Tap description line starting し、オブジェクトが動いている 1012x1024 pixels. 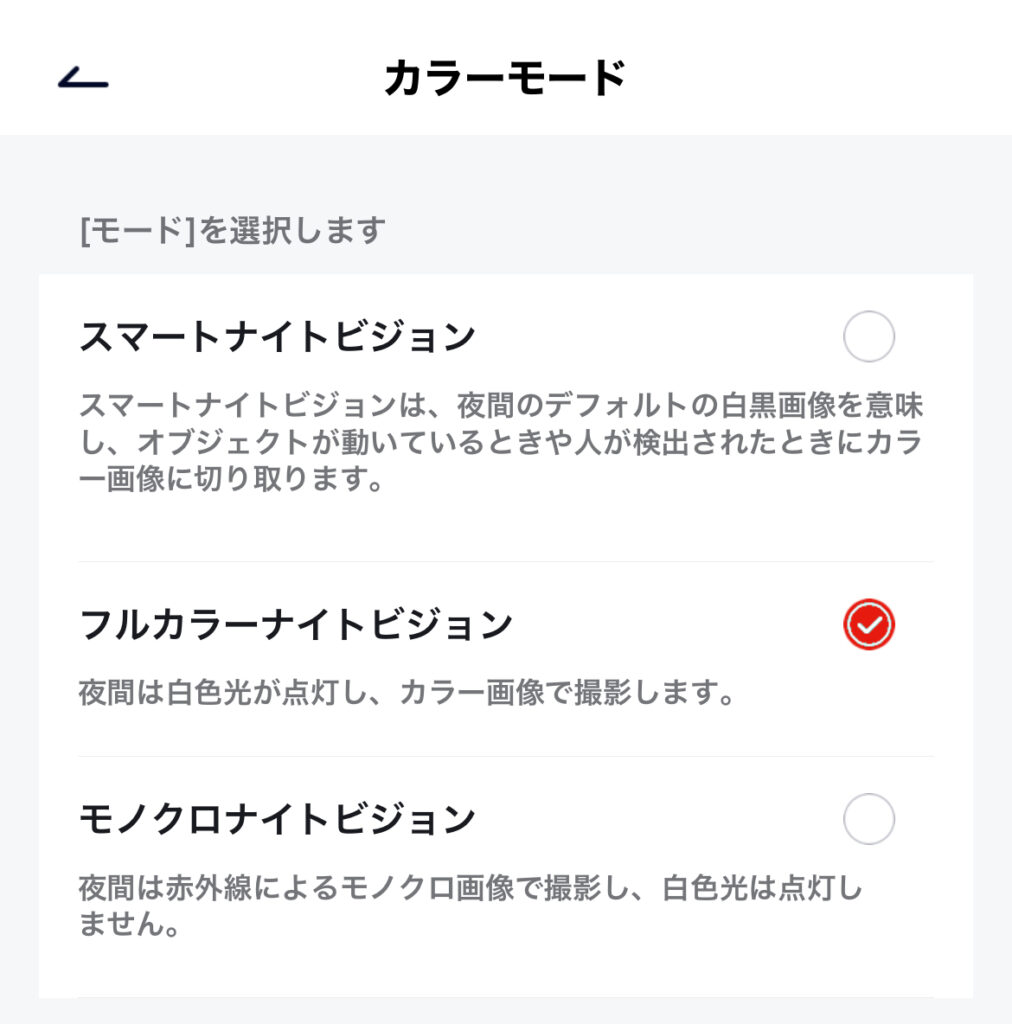(501, 442)
